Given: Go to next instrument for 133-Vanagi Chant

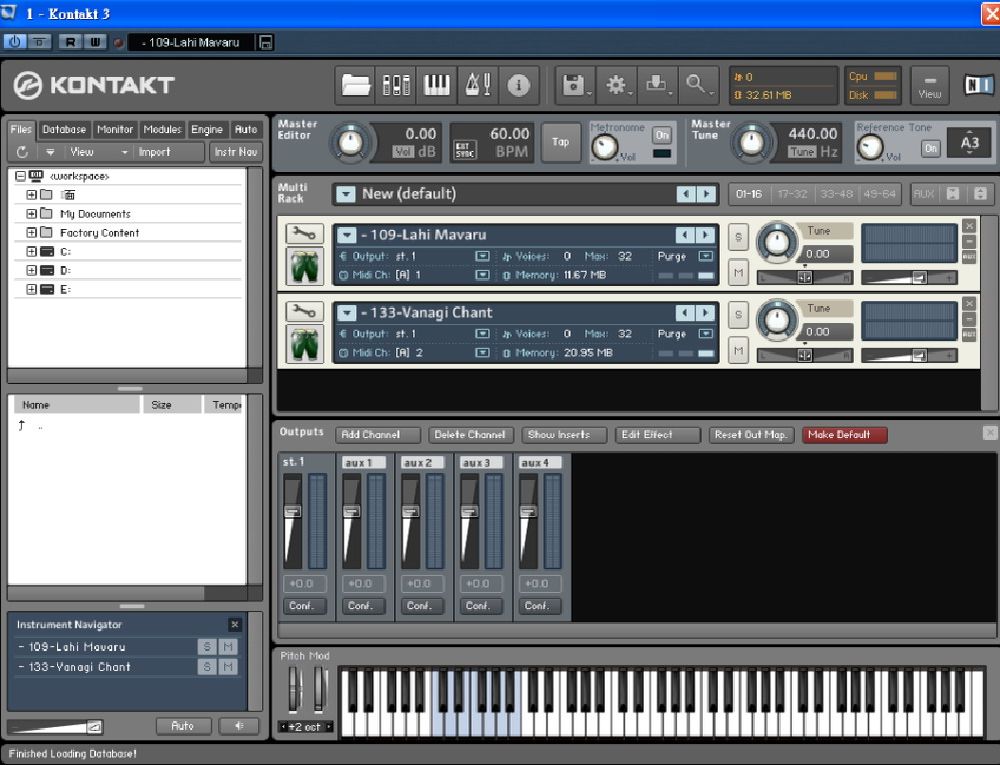Looking at the screenshot, I should click(705, 312).
